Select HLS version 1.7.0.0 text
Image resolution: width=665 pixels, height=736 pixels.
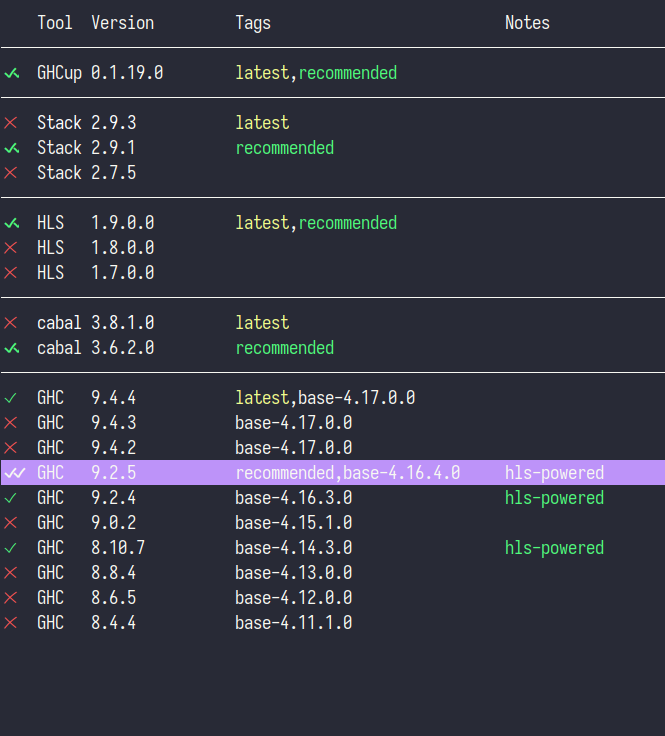(x=122, y=272)
